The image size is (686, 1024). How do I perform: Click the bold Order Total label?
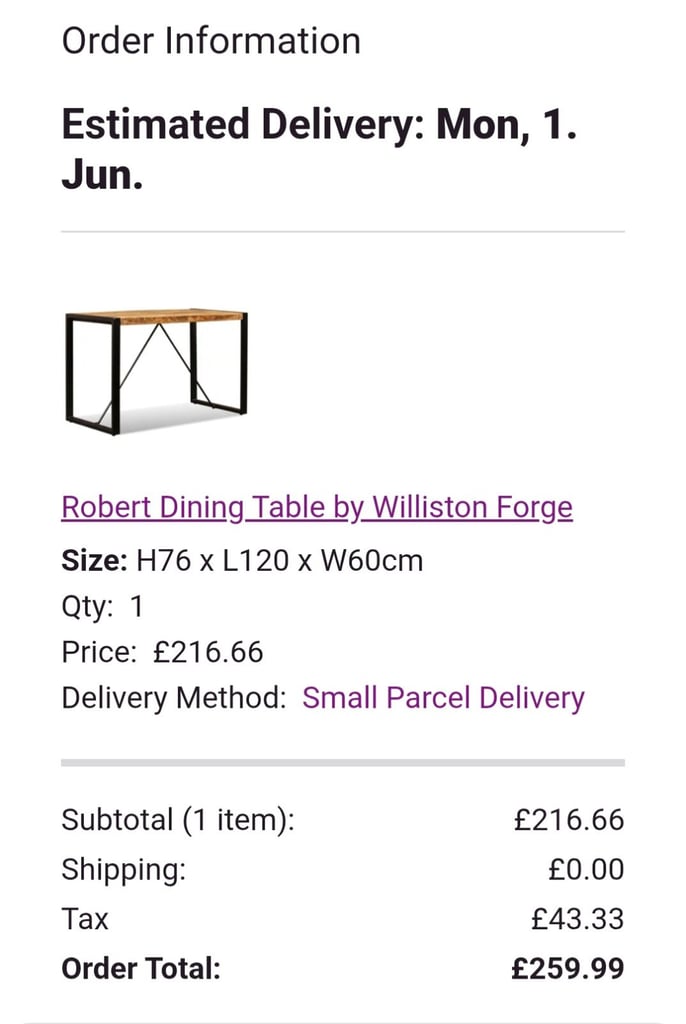[x=141, y=968]
